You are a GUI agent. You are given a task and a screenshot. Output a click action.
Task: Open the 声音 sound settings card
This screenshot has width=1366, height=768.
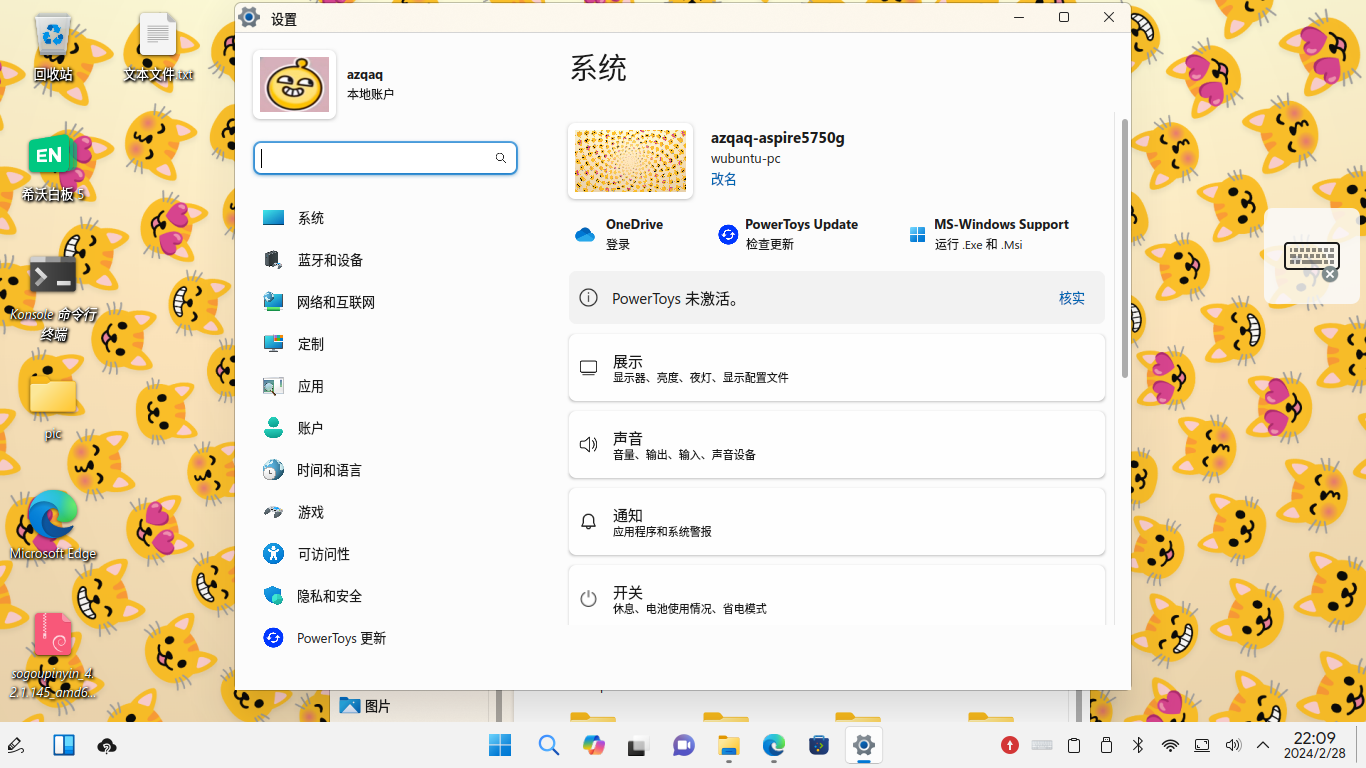(837, 445)
